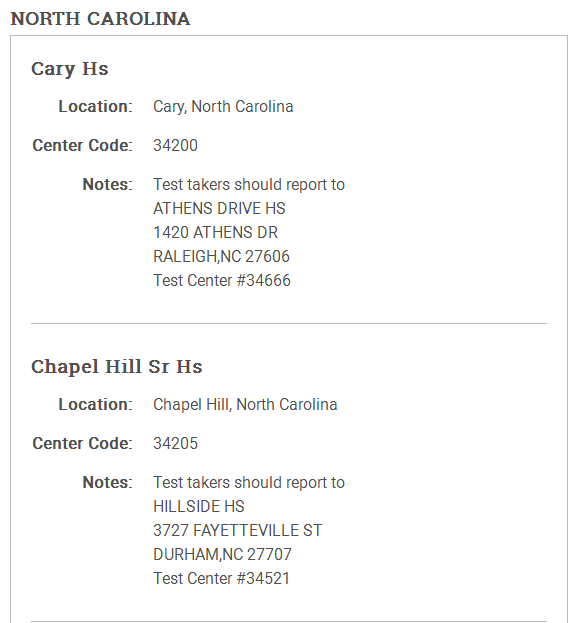Viewport: 576px width, 623px height.
Task: Click the Notes label under Chapel Hill
Action: [107, 482]
